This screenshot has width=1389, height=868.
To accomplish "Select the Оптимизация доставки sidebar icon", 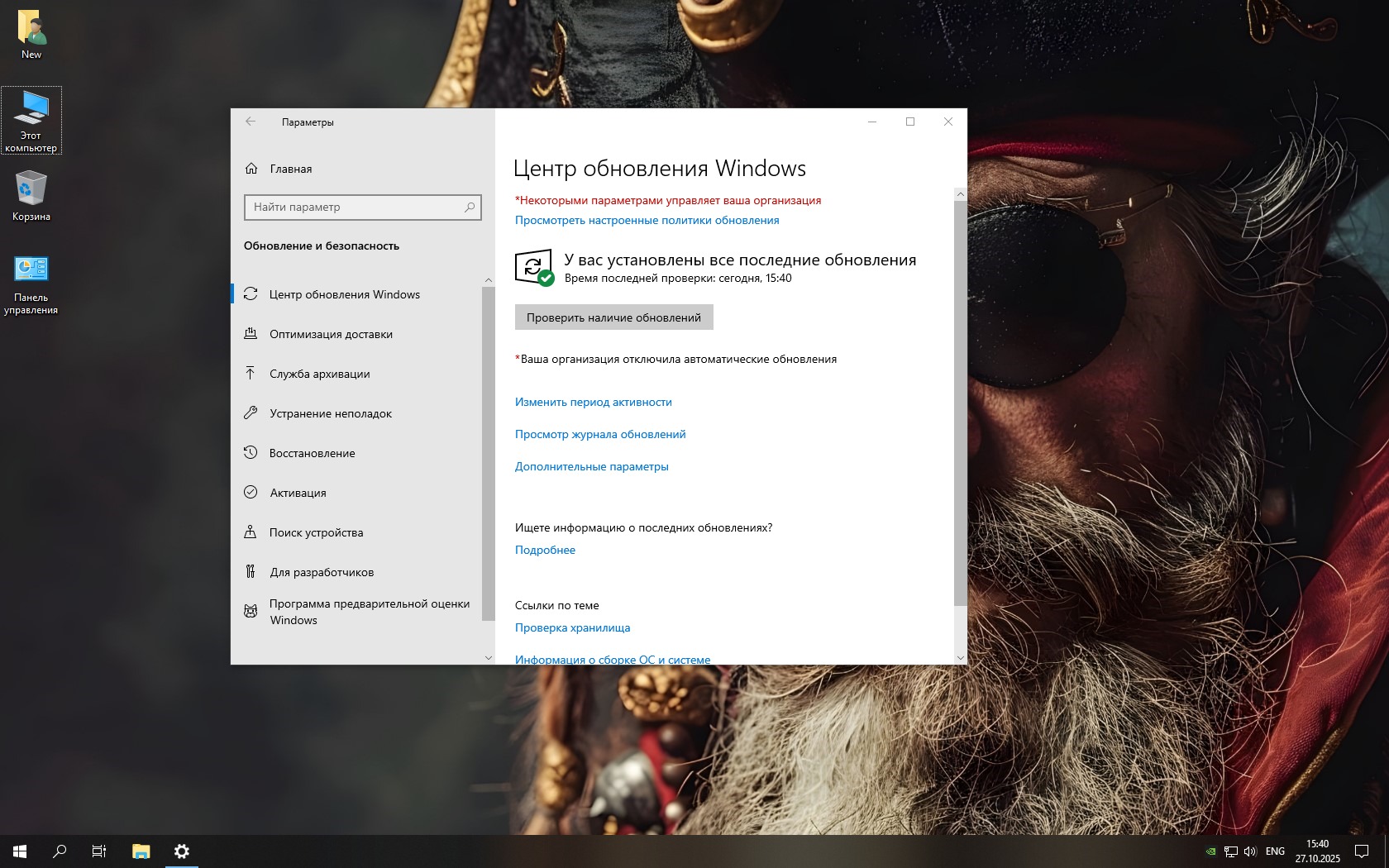I will [x=251, y=334].
